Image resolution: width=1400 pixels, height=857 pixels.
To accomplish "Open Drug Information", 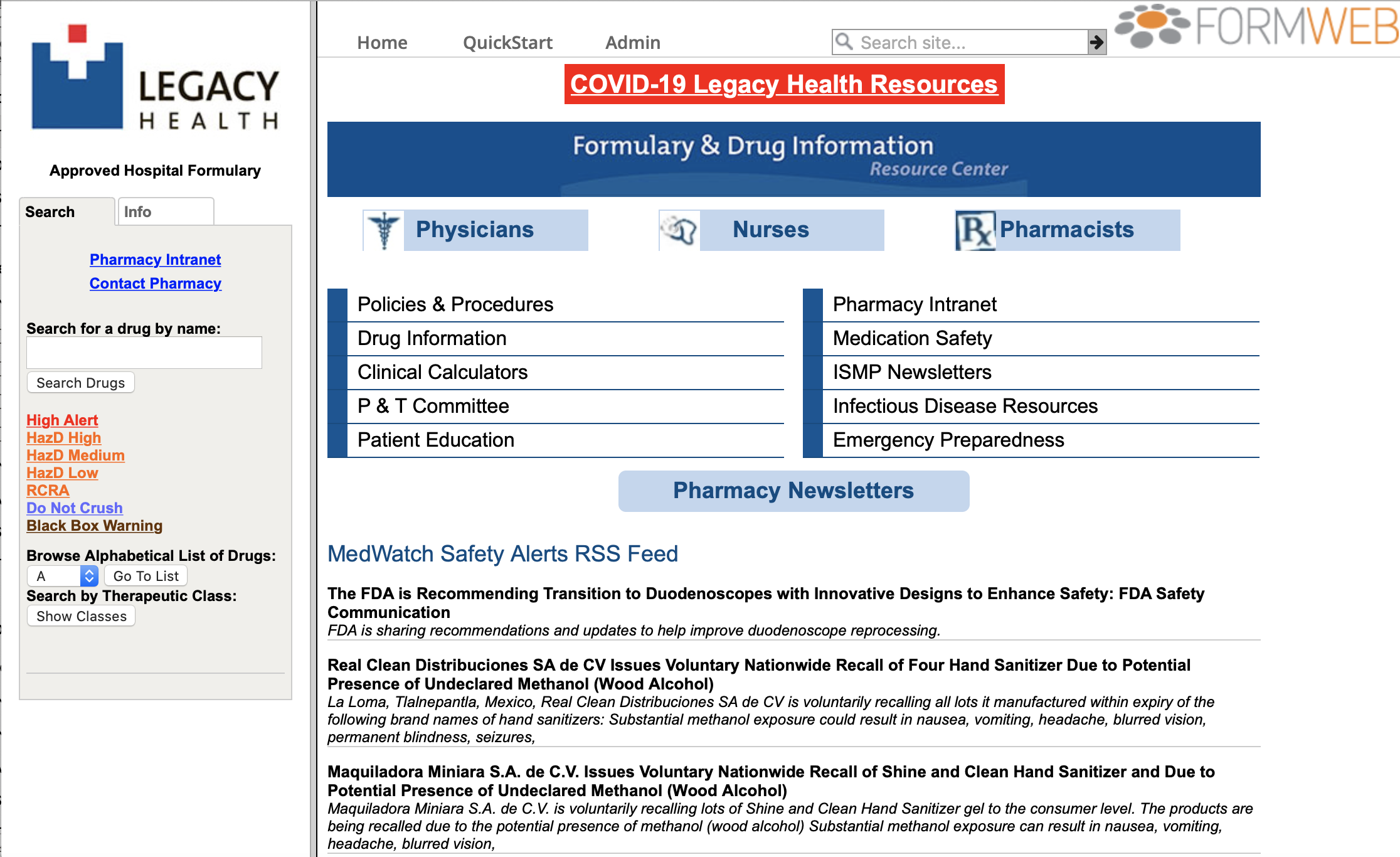I will coord(556,339).
